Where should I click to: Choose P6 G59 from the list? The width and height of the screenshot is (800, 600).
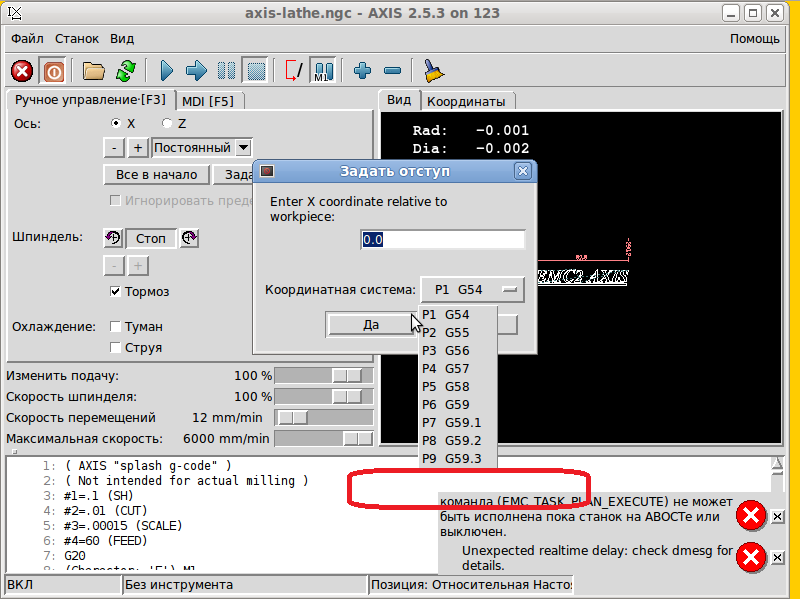458,405
